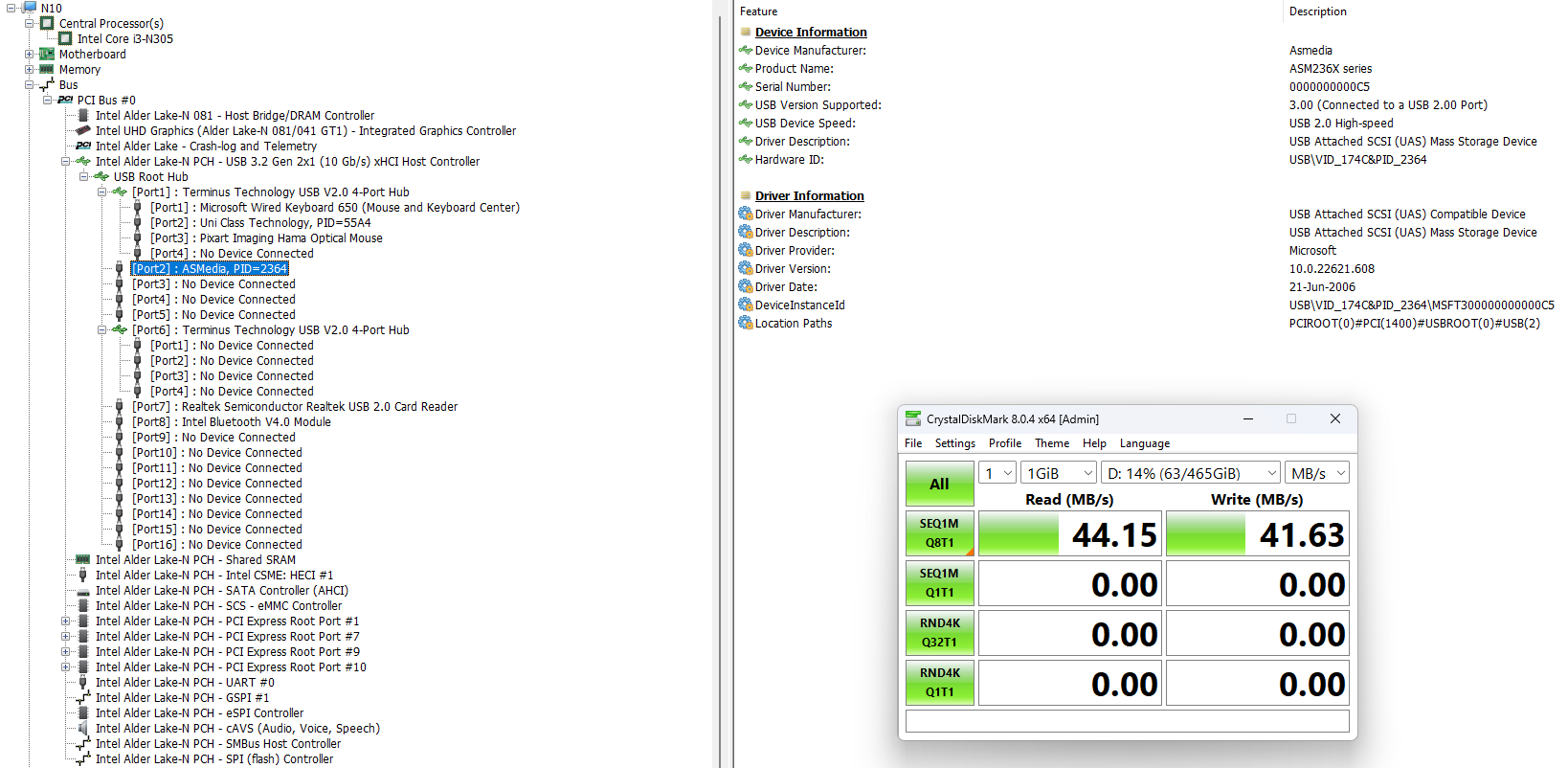Click the 44.15 sequential read result
The image size is (1568, 768).
[x=1069, y=533]
